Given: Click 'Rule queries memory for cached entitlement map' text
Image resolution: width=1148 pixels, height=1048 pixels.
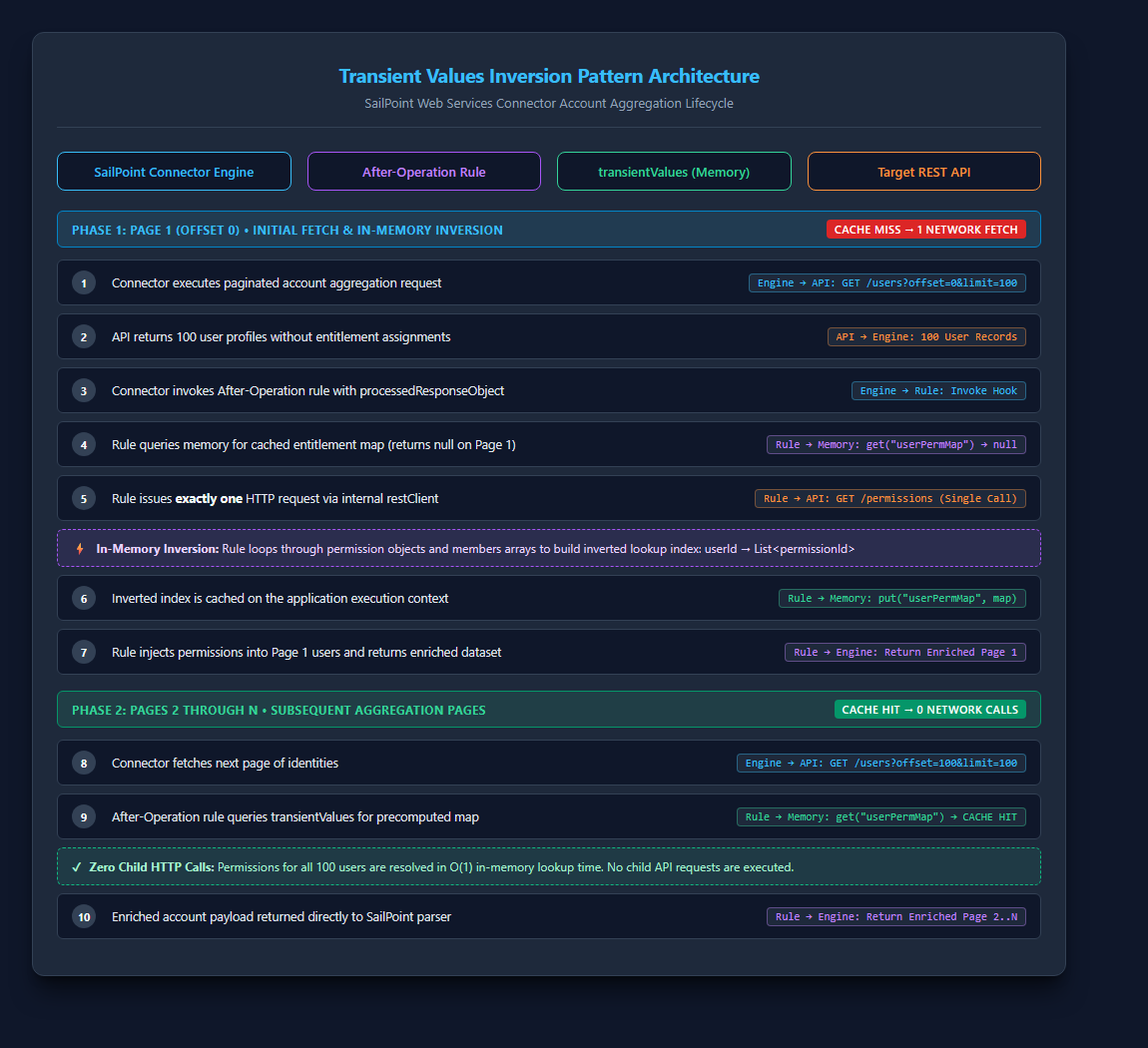Looking at the screenshot, I should 313,445.
